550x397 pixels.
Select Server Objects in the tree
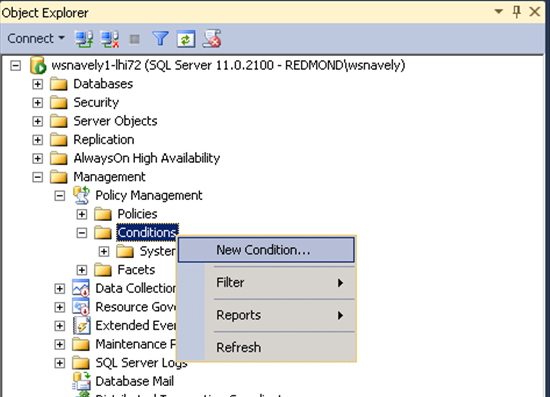click(x=115, y=121)
